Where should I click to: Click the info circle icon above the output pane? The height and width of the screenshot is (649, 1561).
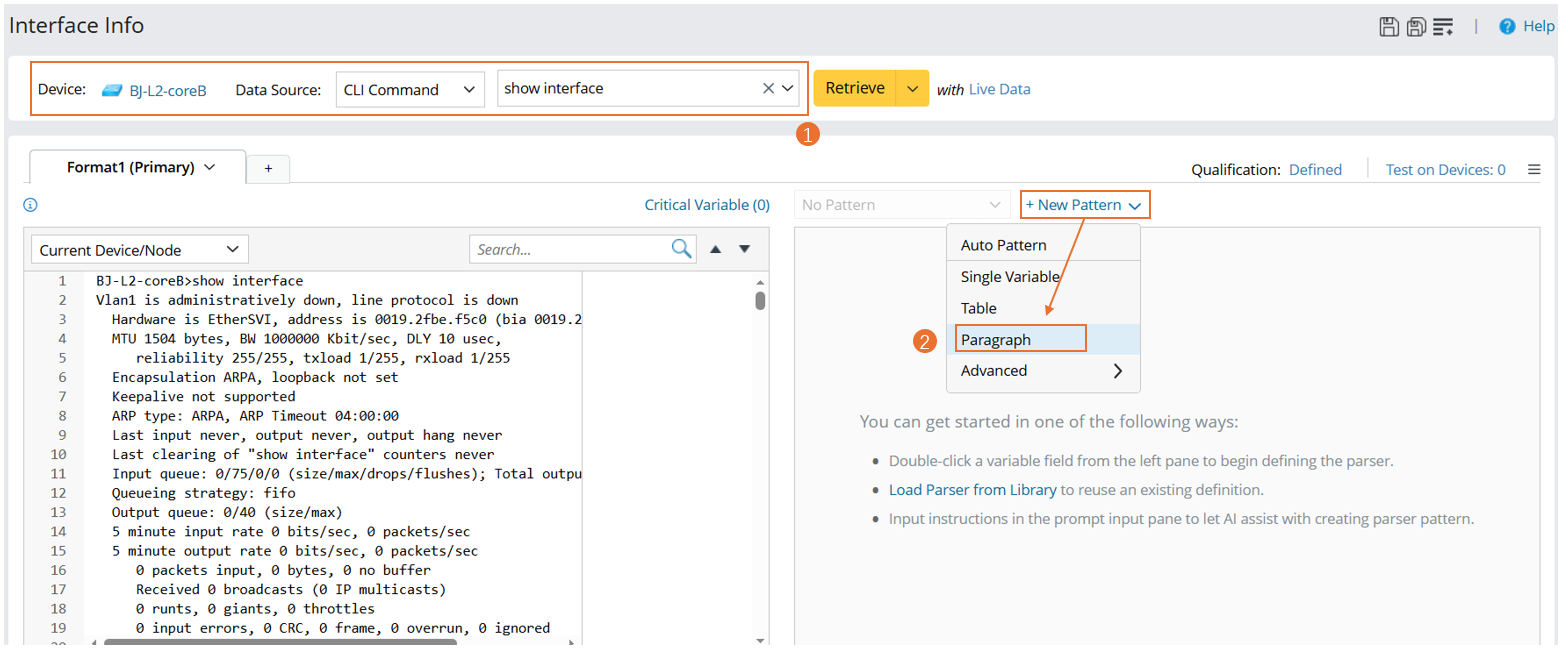(30, 205)
